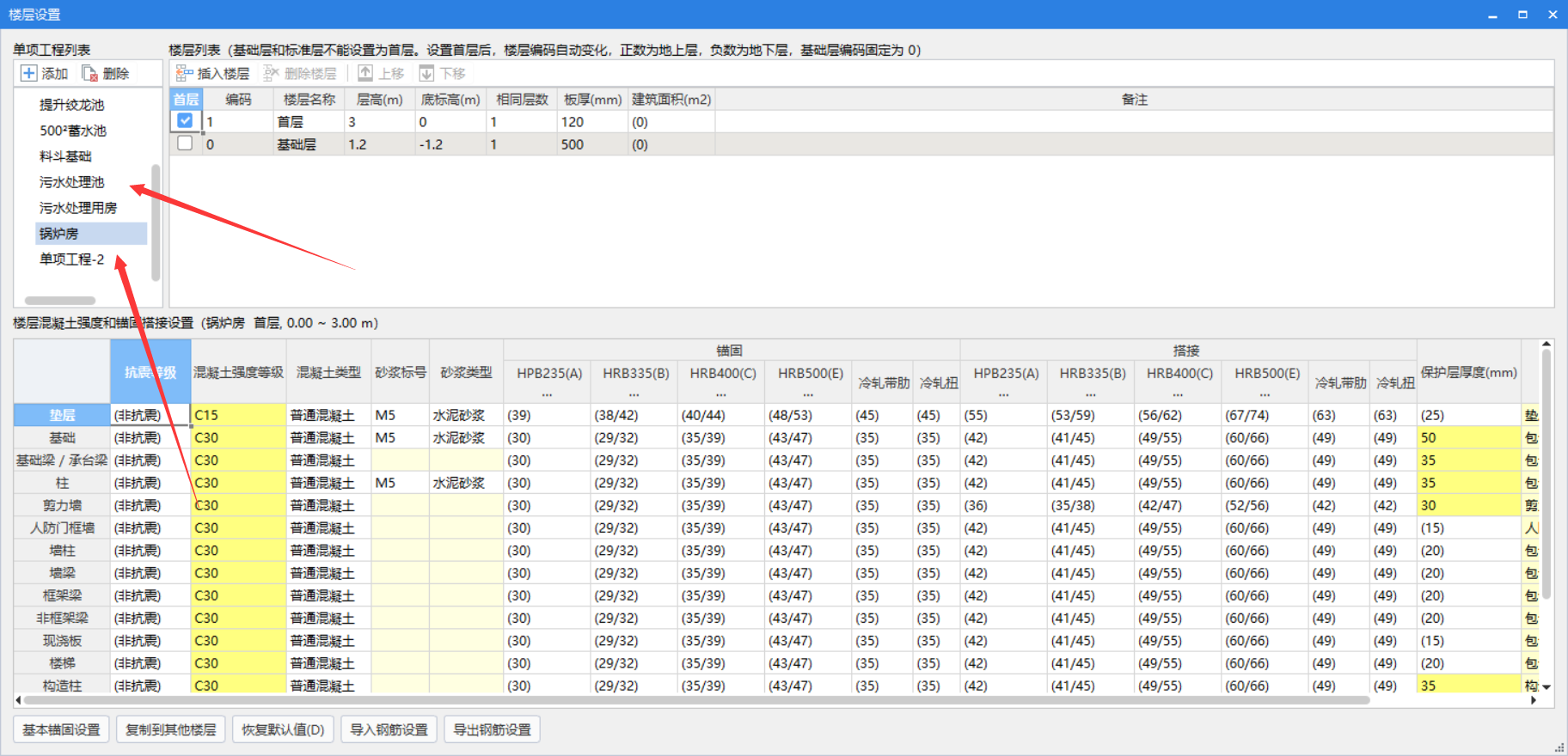Image resolution: width=1568 pixels, height=756 pixels.
Task: Select 污水处理池 in project list
Action: pyautogui.click(x=71, y=182)
